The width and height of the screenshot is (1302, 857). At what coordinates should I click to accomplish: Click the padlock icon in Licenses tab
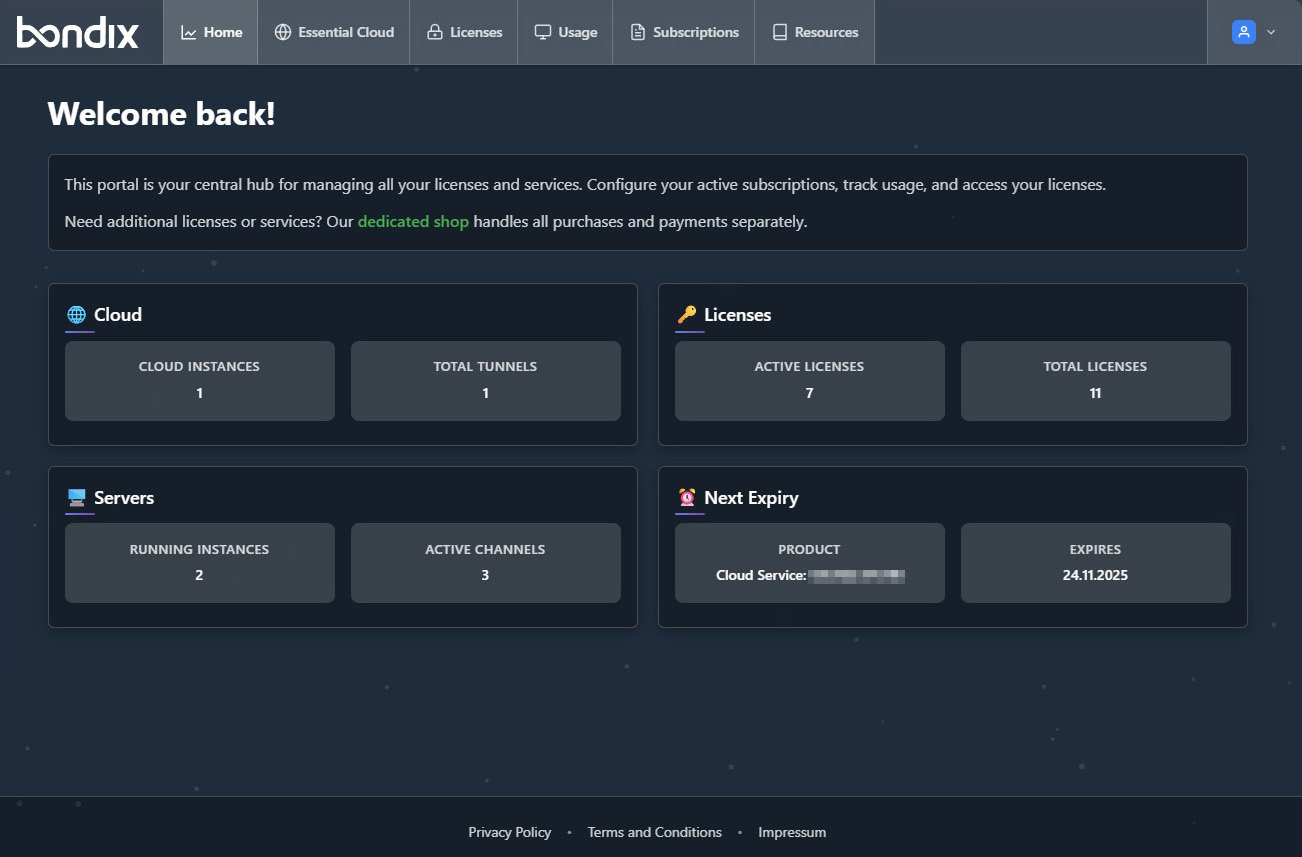(434, 32)
